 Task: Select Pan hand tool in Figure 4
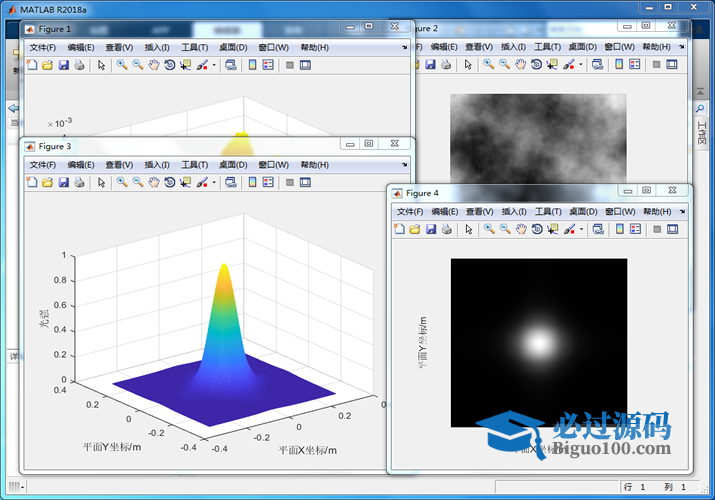click(521, 229)
